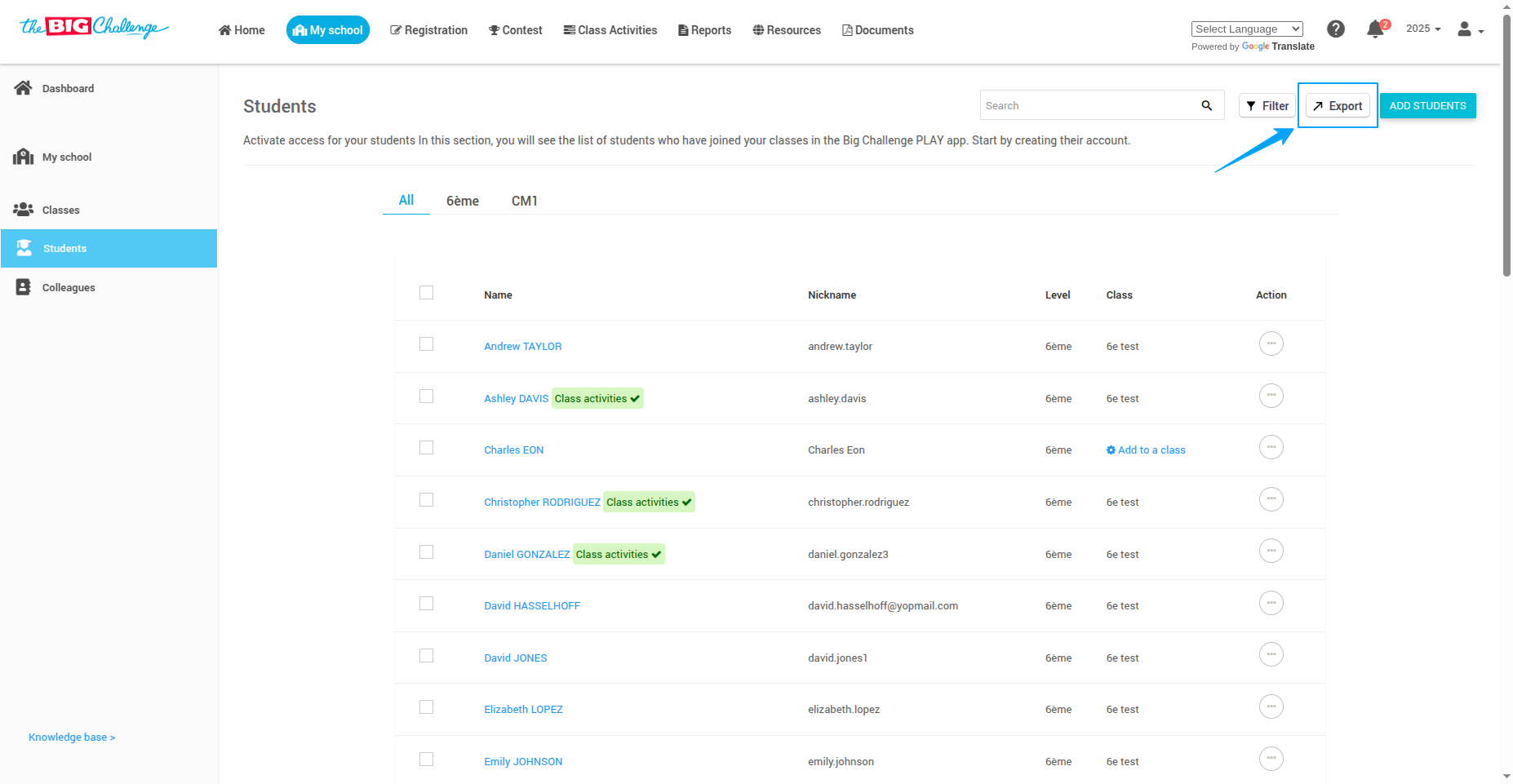
Task: Click The Big Challenge logo
Action: point(93,28)
